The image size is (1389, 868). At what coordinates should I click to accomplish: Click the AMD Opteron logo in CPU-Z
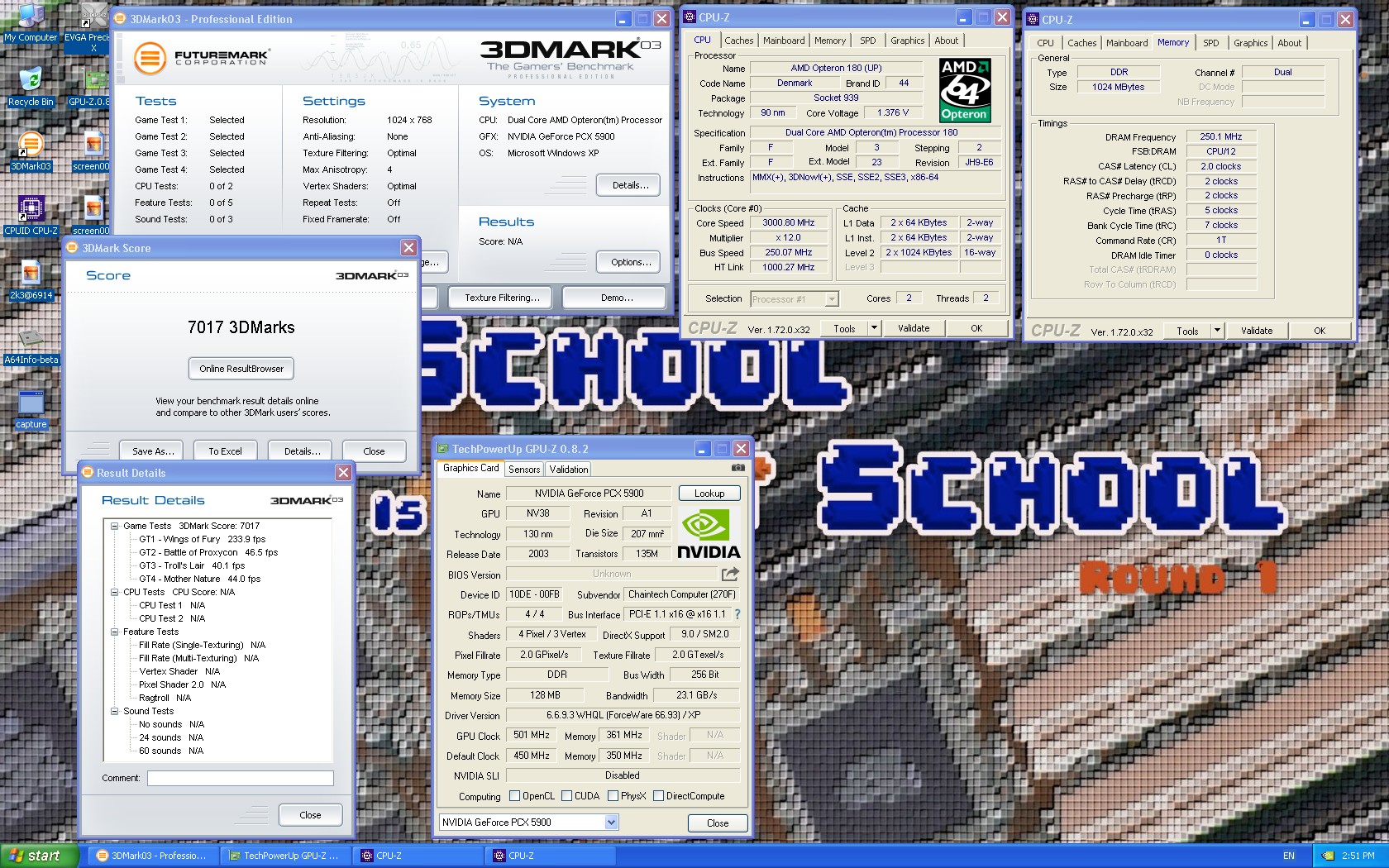(x=965, y=90)
